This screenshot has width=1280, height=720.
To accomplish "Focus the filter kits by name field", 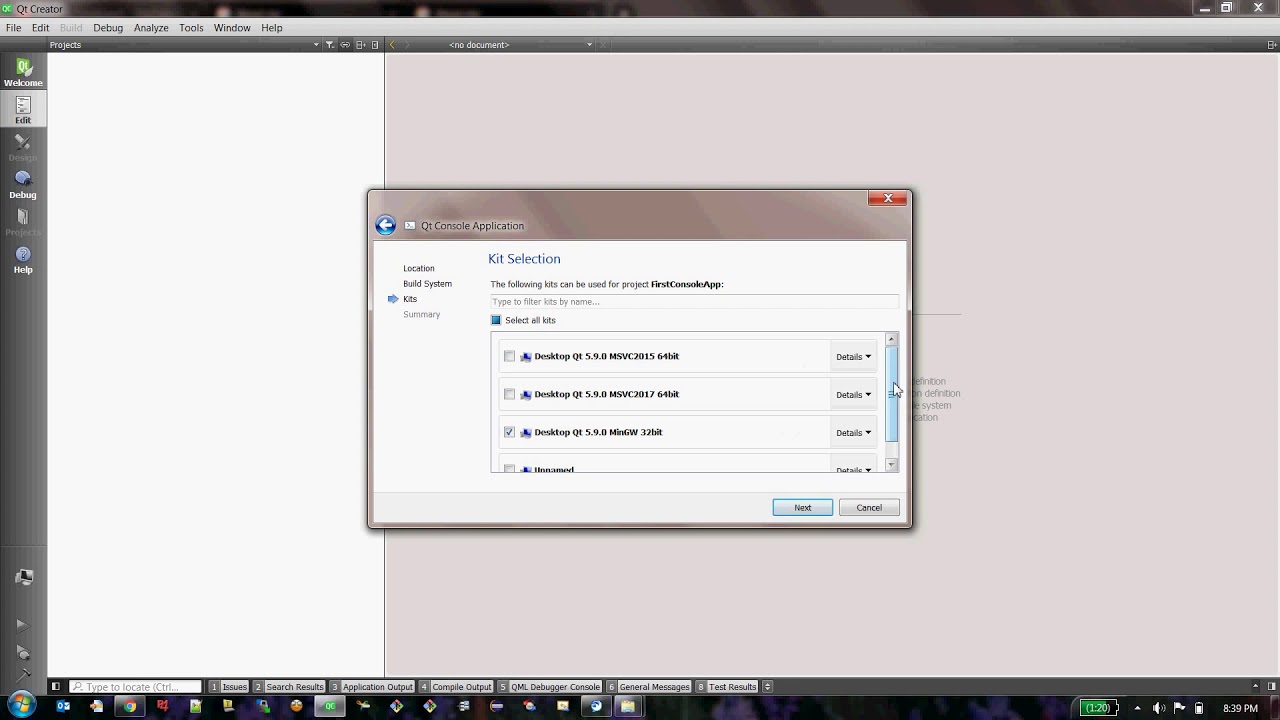I will click(694, 301).
